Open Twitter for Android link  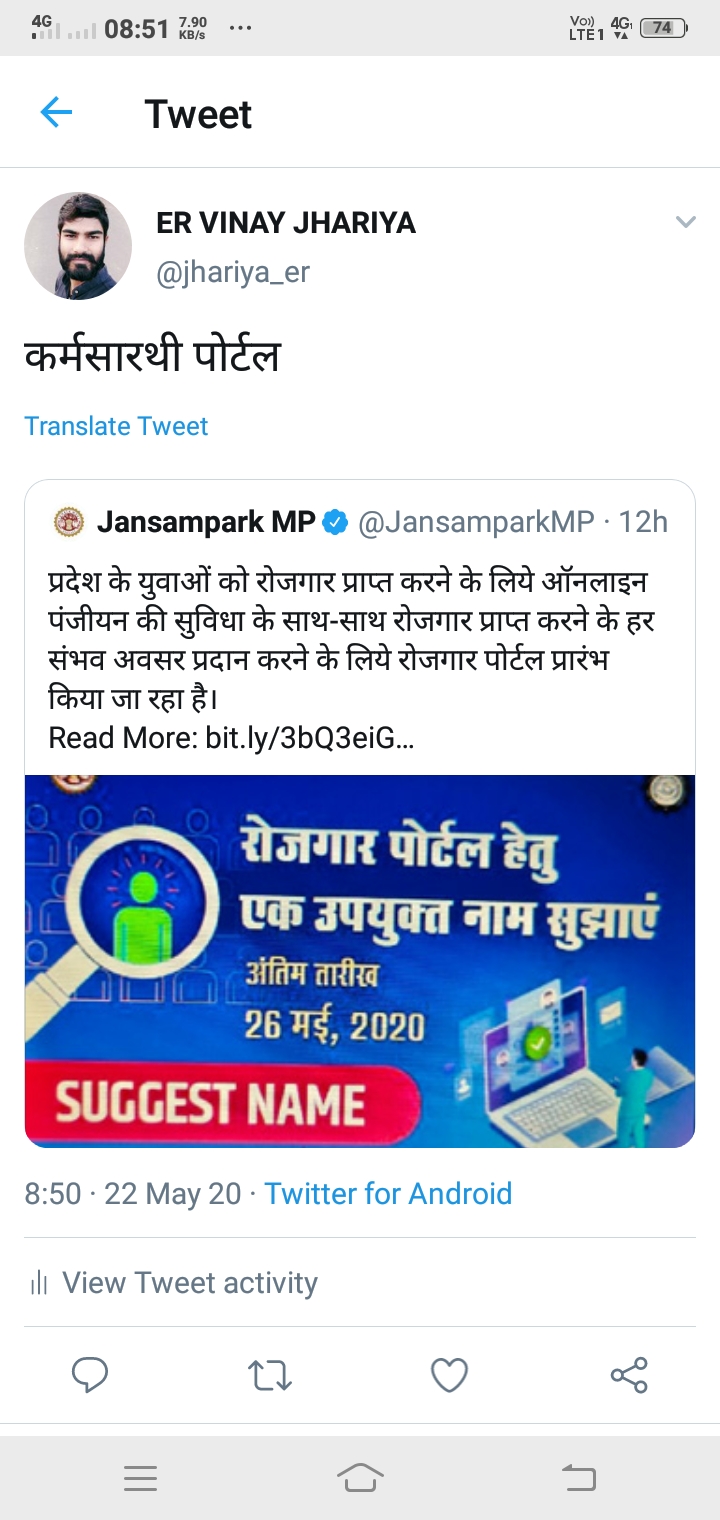388,1193
